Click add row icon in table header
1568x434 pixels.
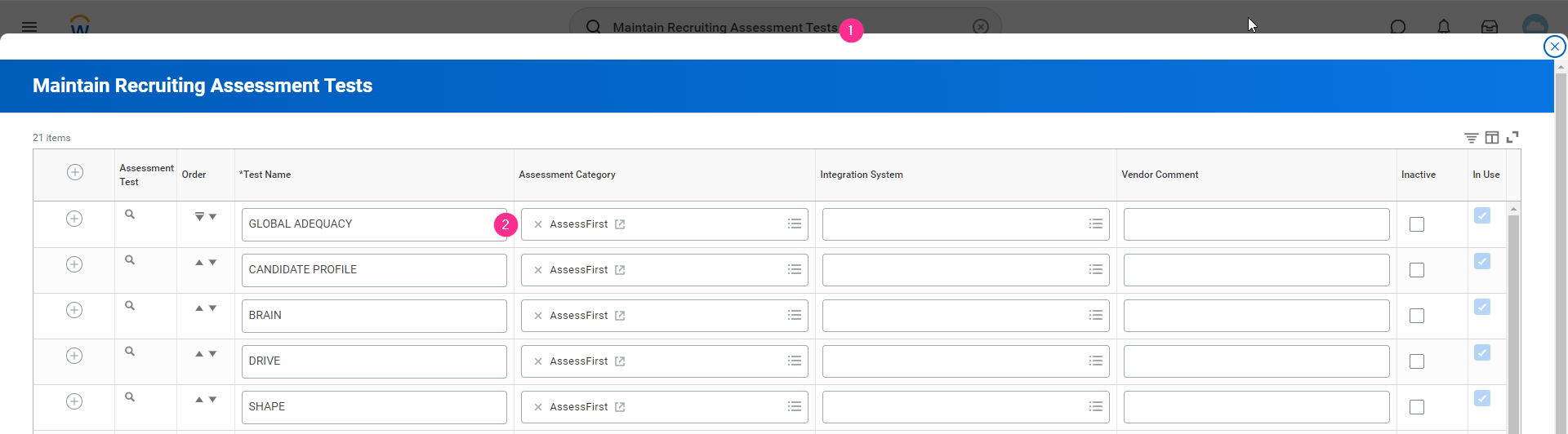tap(75, 172)
